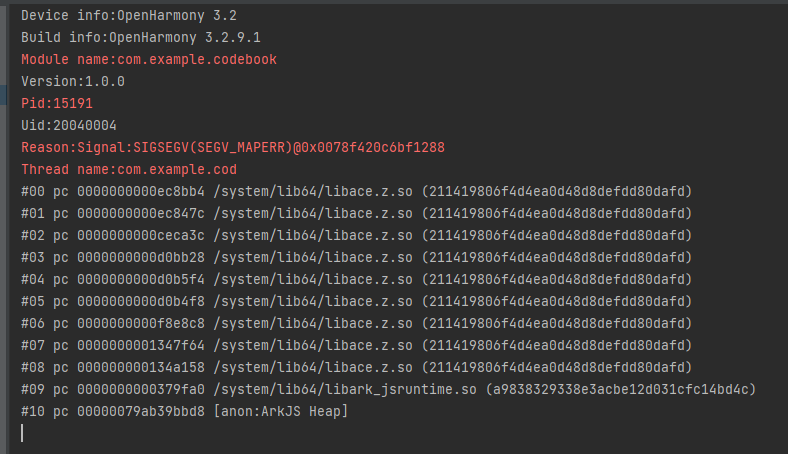Screen dimensions: 788x454
Task: Select the red Module name com.example.codebook line
Action: click(149, 59)
